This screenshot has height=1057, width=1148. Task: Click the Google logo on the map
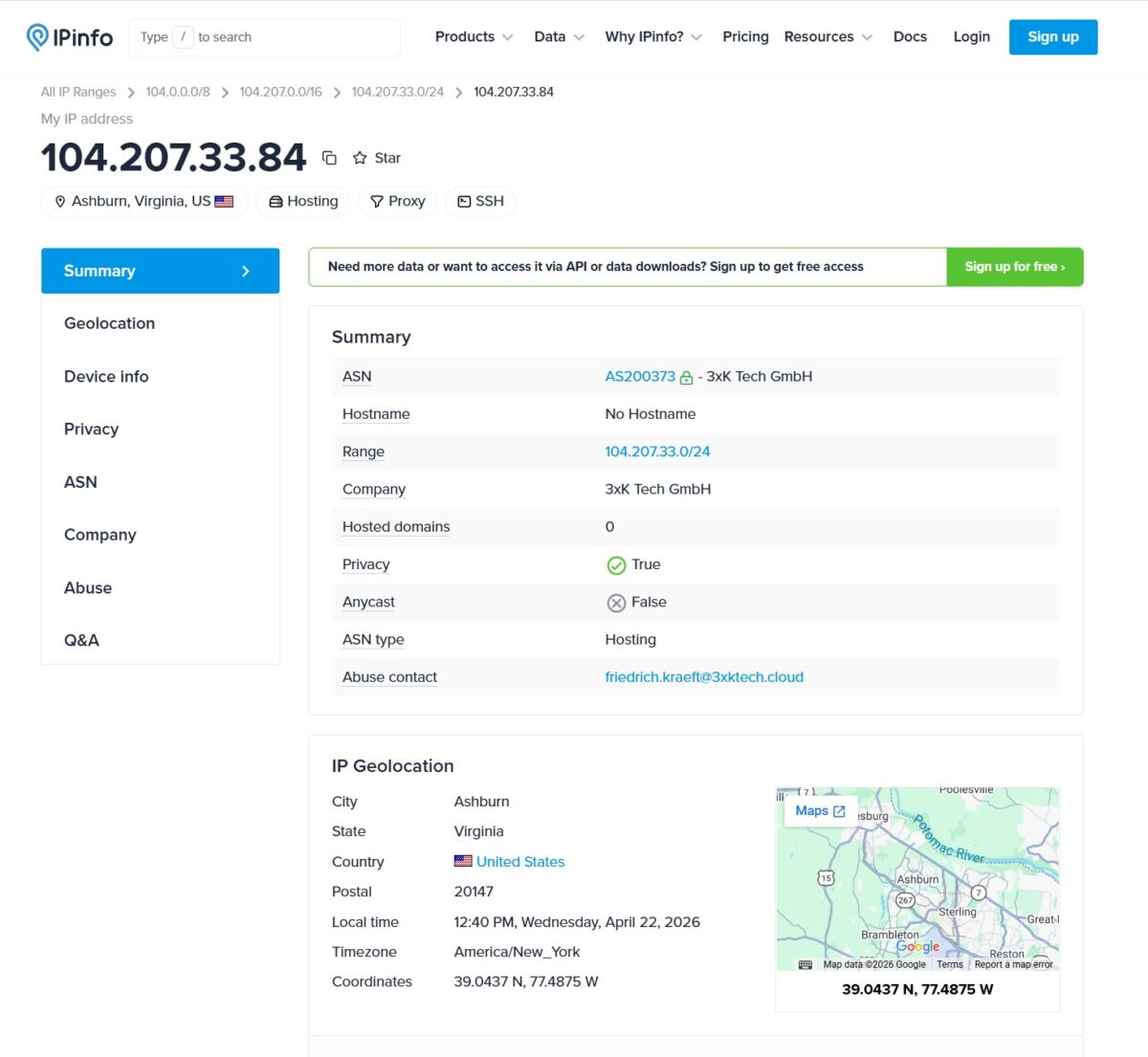[917, 947]
